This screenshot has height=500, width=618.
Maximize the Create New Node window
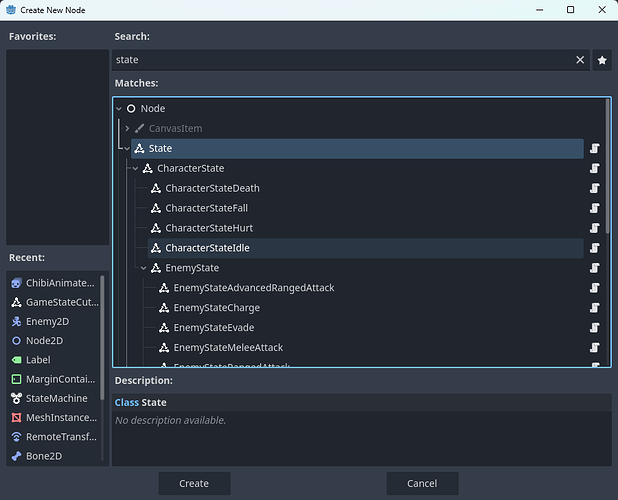[x=570, y=10]
